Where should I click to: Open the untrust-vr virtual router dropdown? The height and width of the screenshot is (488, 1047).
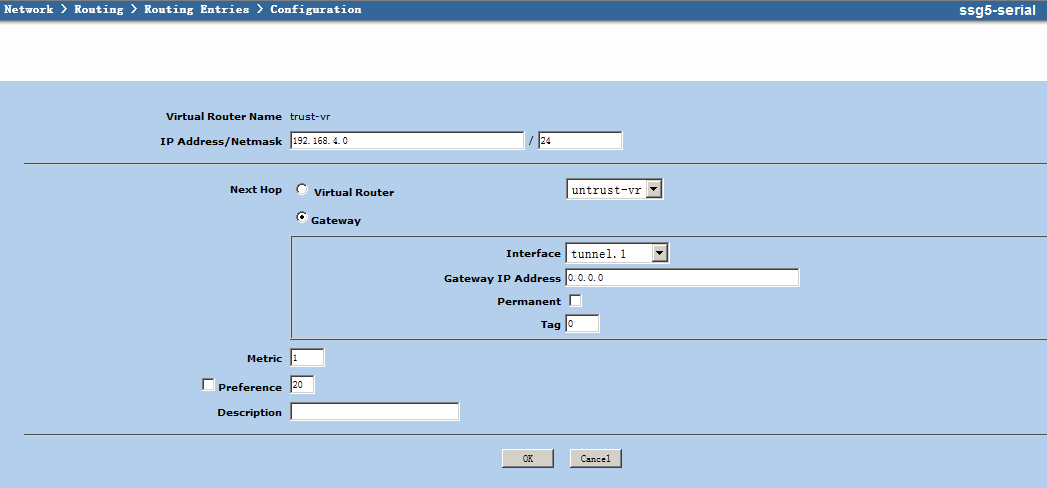click(x=614, y=190)
